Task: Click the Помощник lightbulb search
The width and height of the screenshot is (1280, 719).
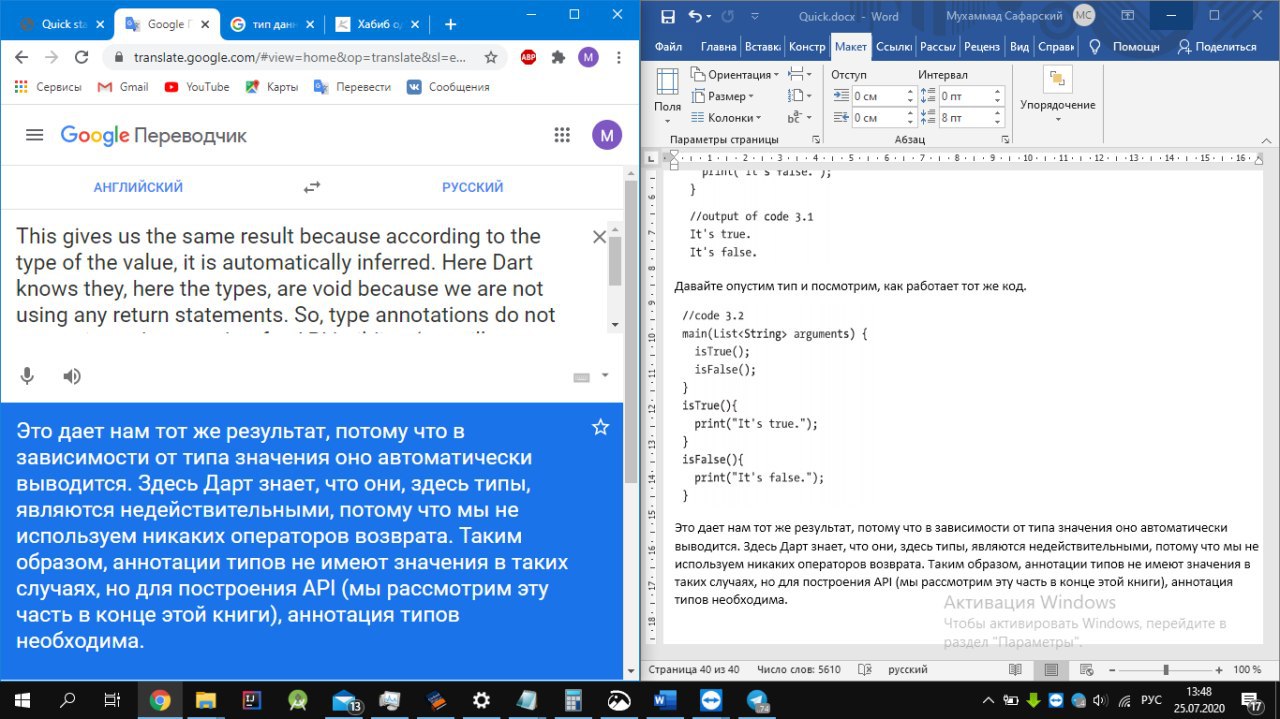Action: [1124, 46]
